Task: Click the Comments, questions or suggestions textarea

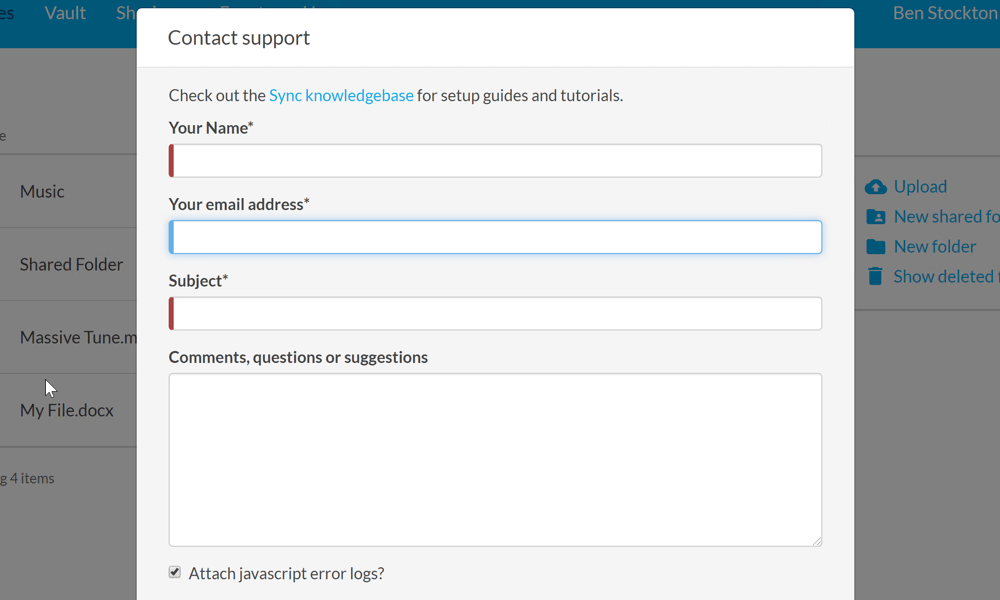Action: pyautogui.click(x=496, y=460)
